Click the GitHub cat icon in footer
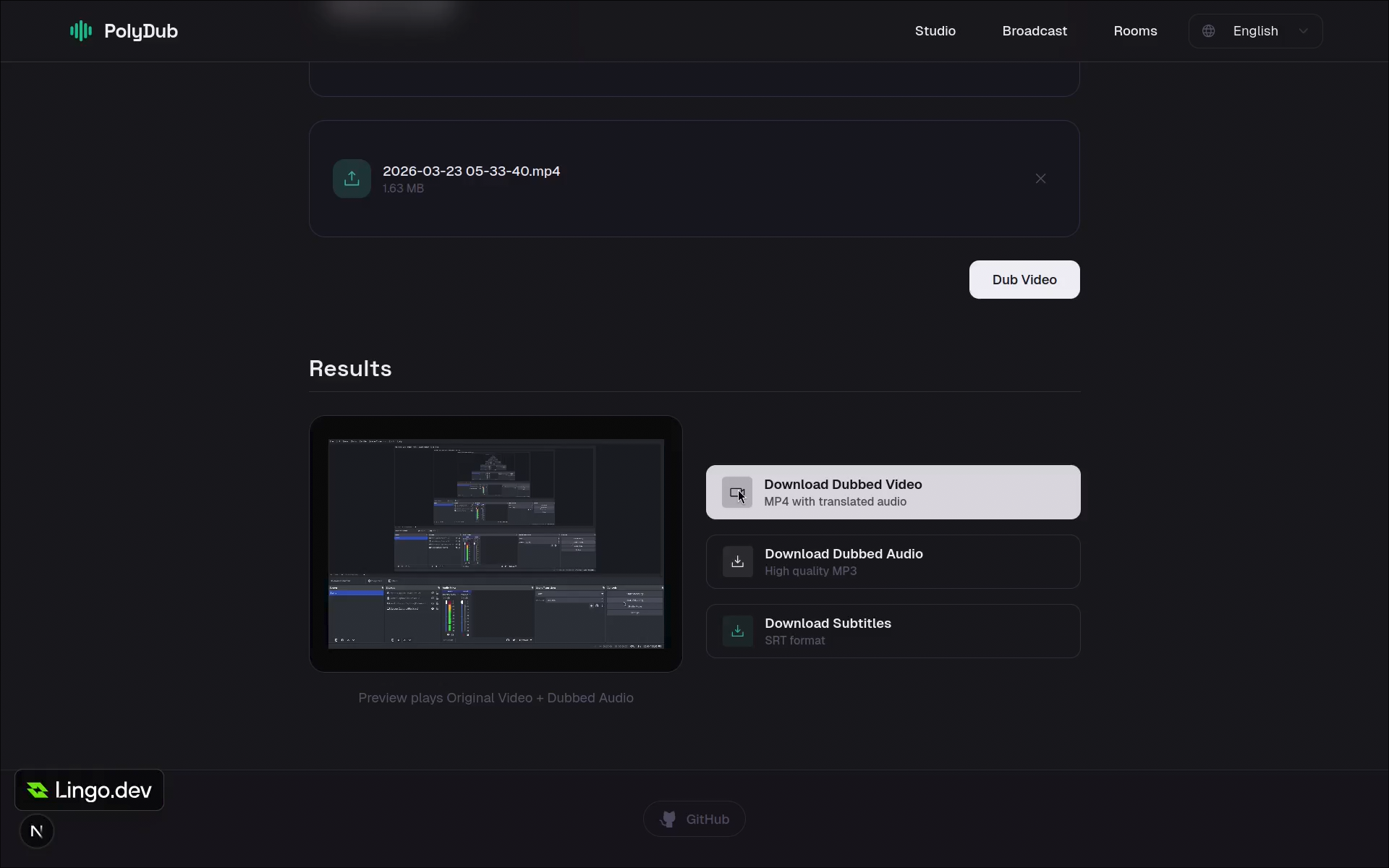Screen dimensions: 1389x868 tap(668, 819)
